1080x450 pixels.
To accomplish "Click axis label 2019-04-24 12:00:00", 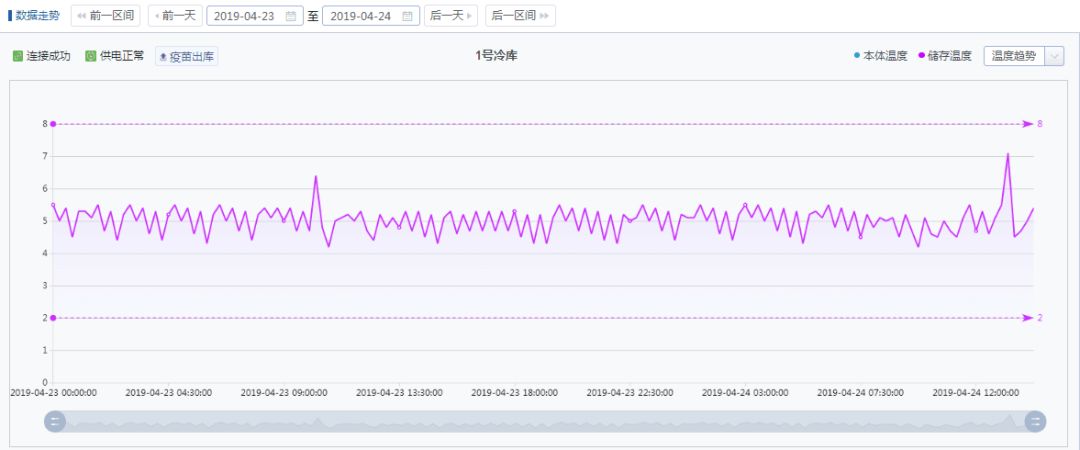I will coord(976,393).
